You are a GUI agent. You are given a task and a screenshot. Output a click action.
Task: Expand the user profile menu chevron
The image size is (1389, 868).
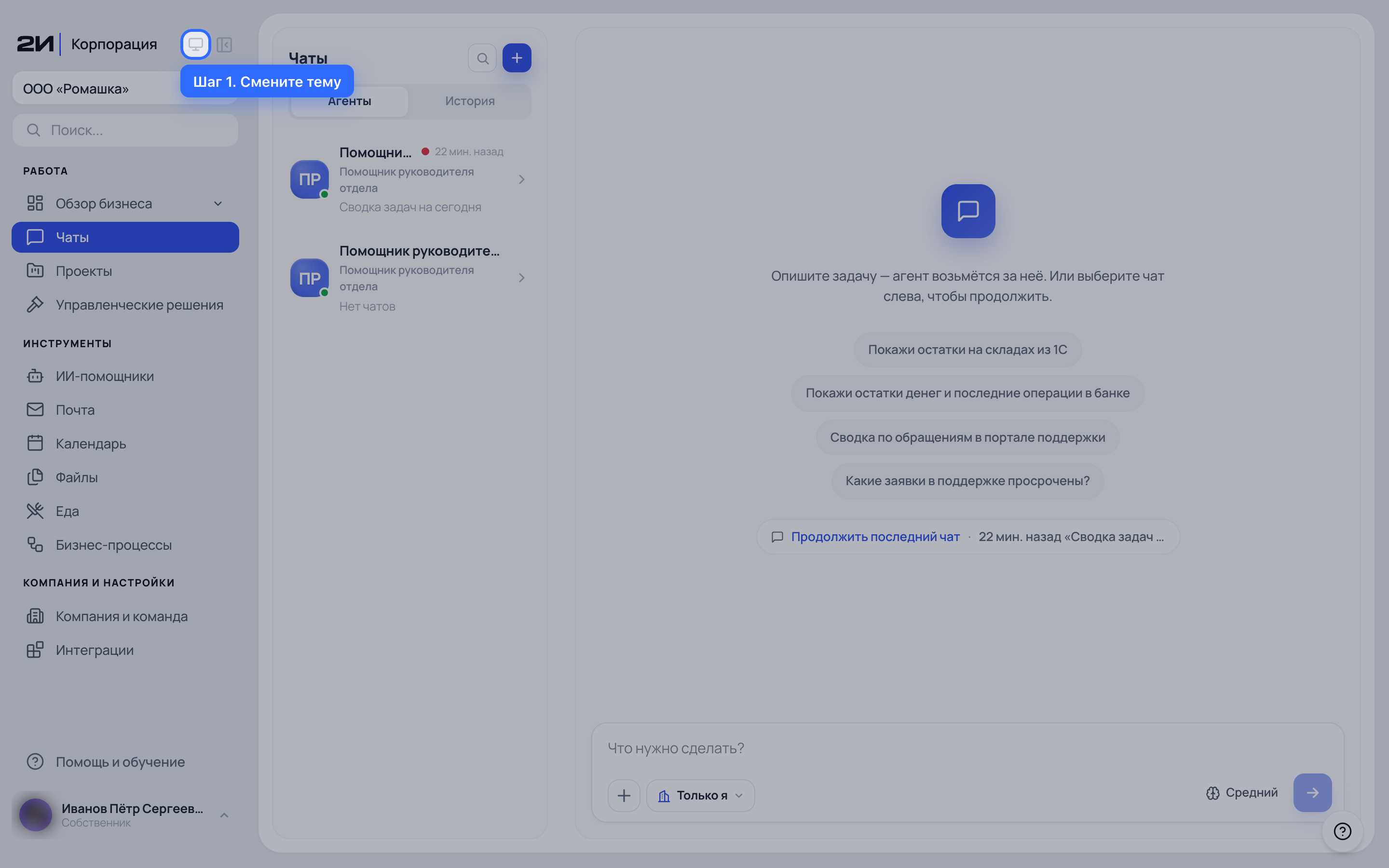tap(224, 815)
